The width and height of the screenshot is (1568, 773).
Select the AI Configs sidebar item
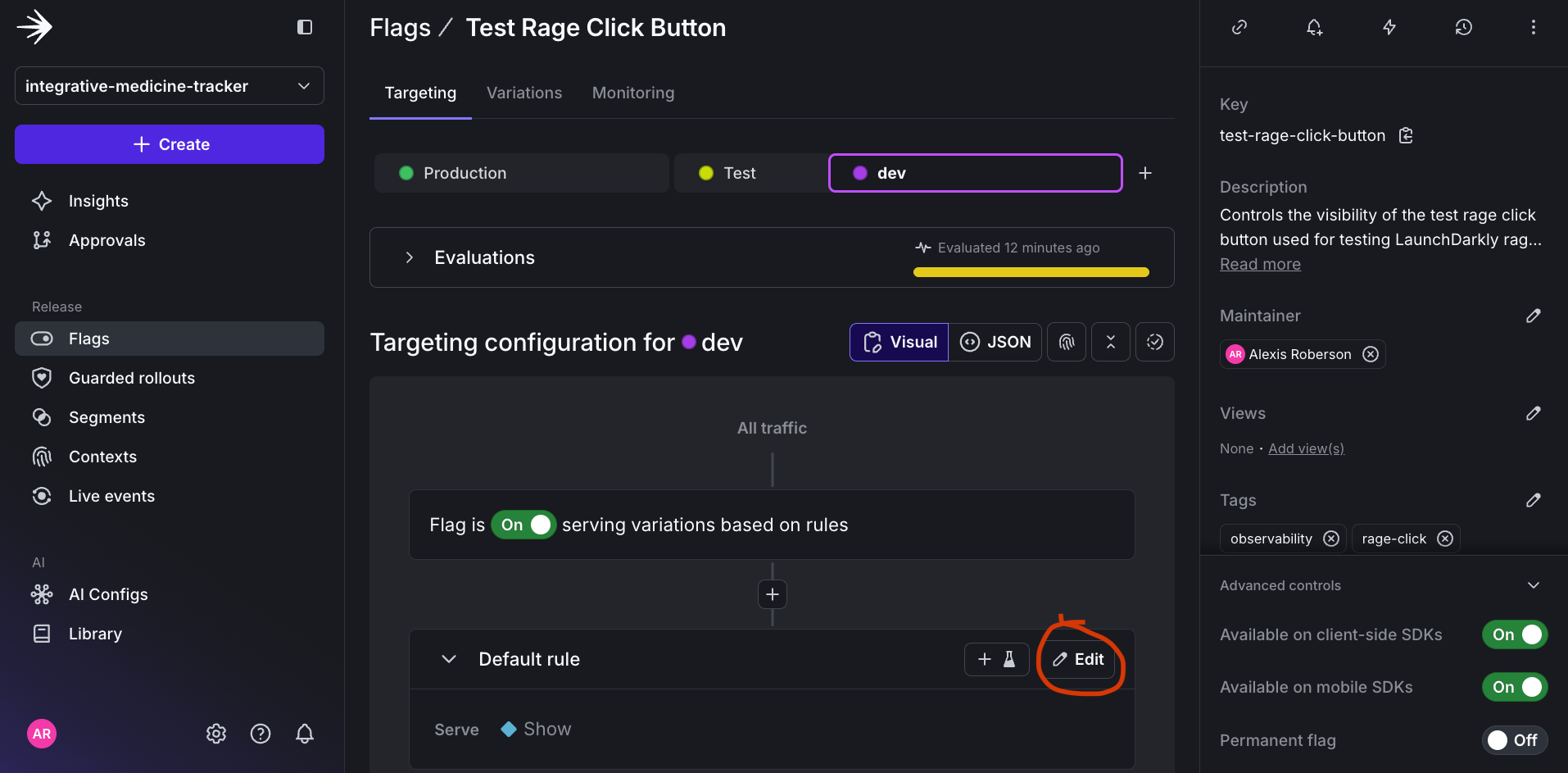click(107, 593)
